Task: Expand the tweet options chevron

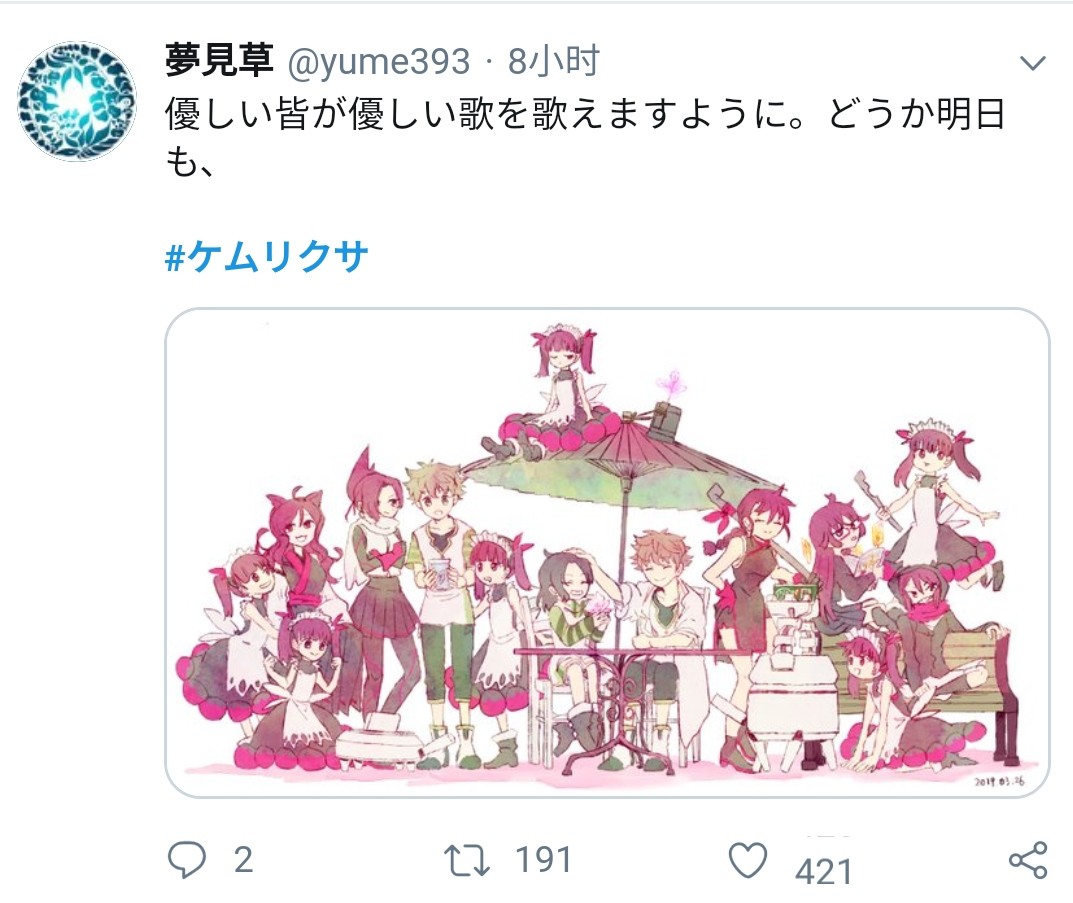Action: (x=1032, y=64)
